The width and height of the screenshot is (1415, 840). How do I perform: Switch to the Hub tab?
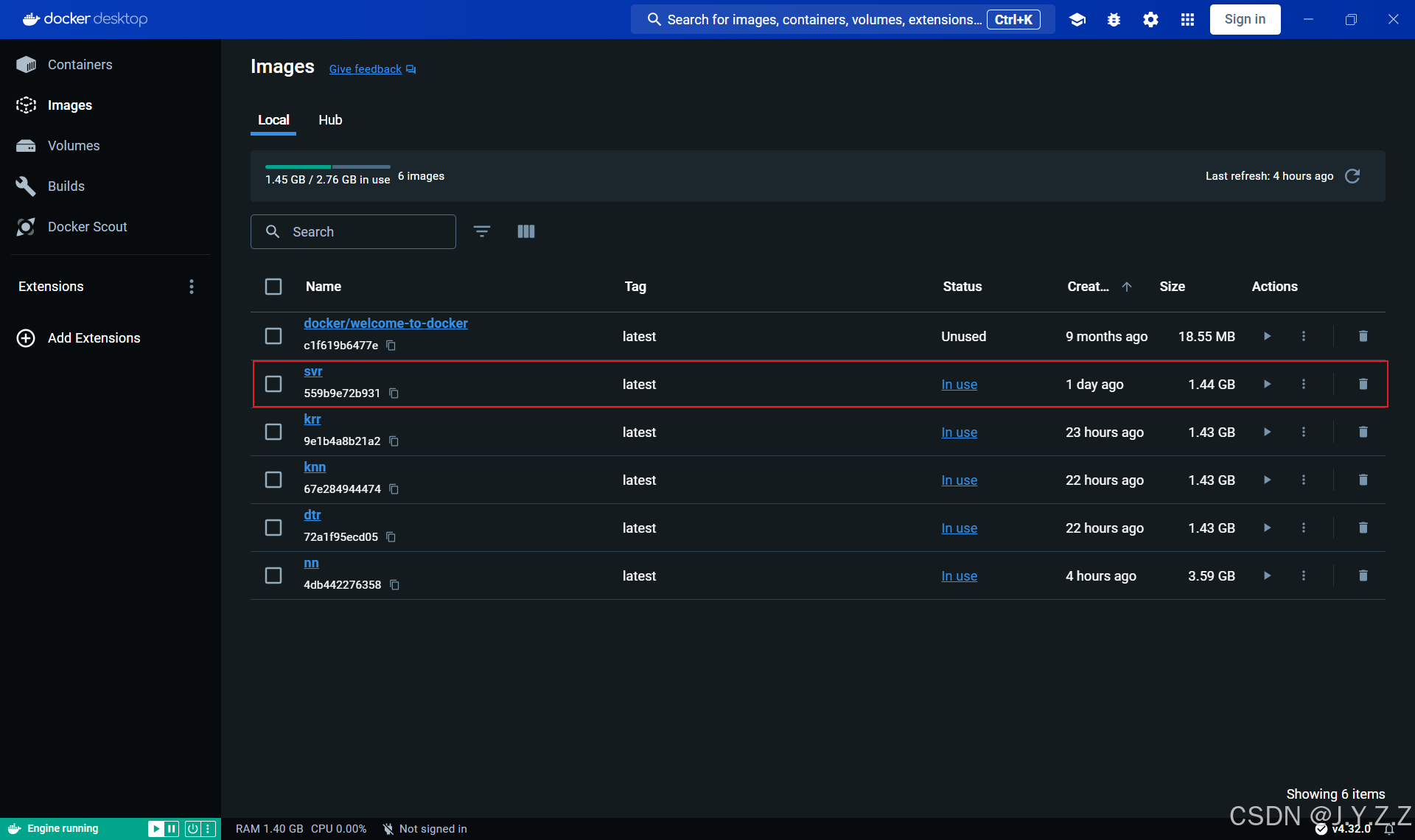point(330,120)
